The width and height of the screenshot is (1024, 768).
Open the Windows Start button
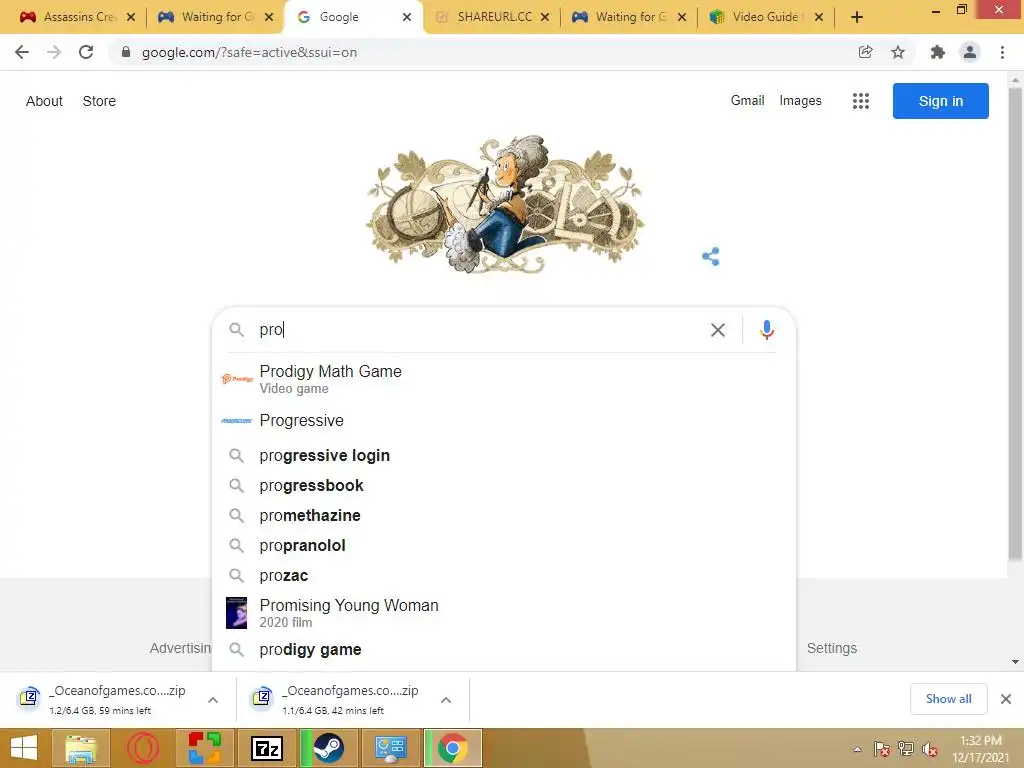click(x=24, y=748)
